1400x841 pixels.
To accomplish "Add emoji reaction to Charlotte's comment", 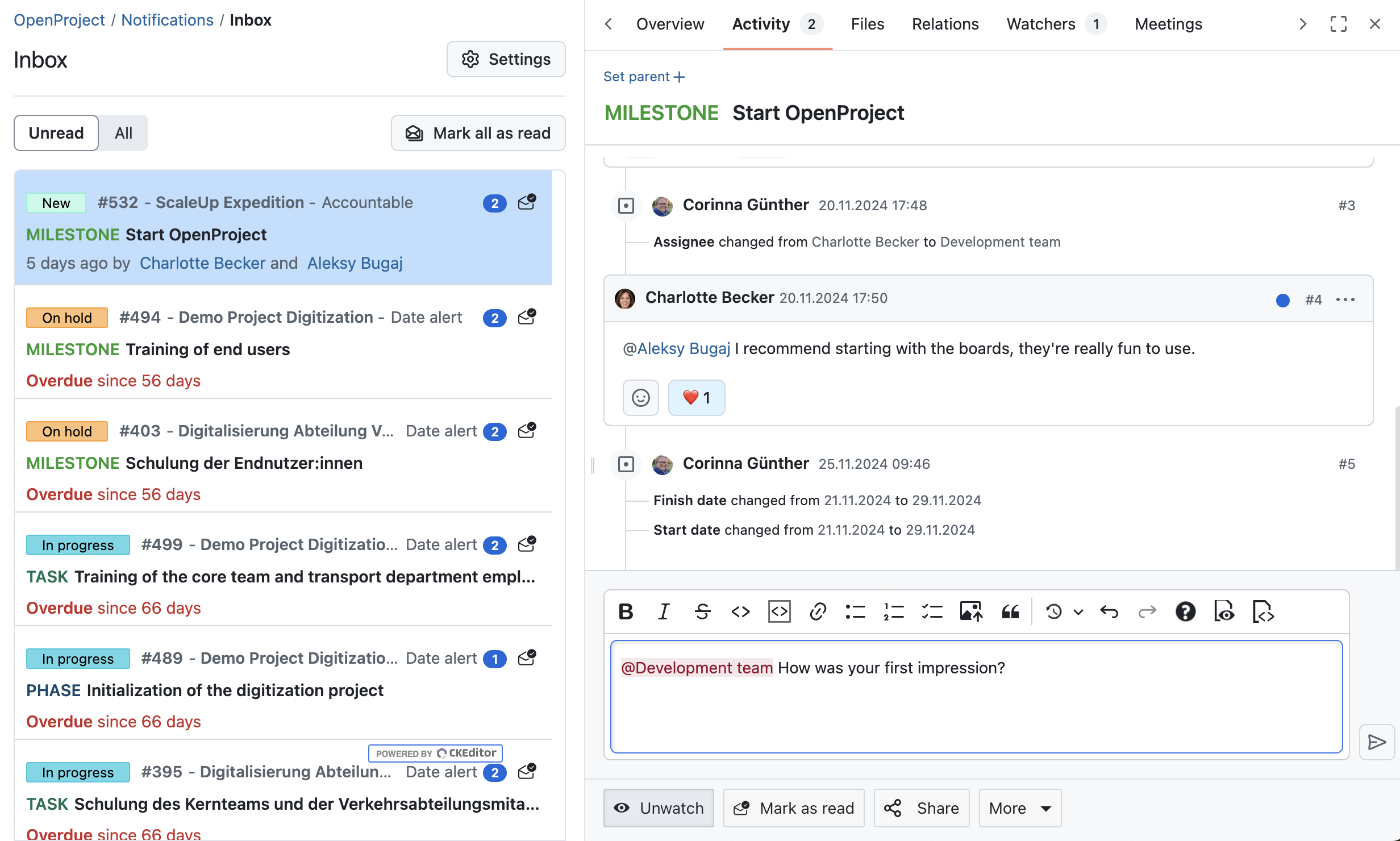I will [x=640, y=398].
